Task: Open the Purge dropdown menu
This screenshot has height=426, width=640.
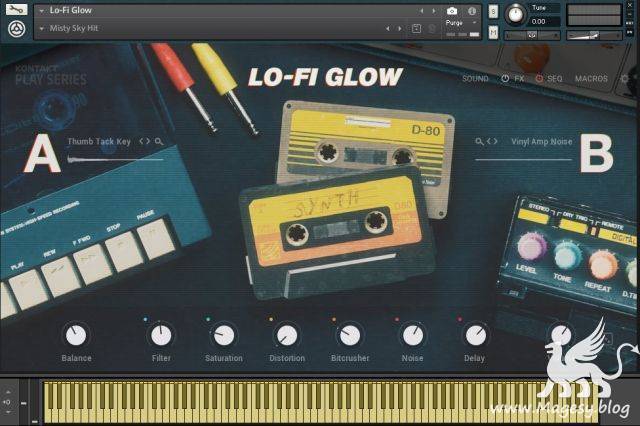Action: click(462, 23)
